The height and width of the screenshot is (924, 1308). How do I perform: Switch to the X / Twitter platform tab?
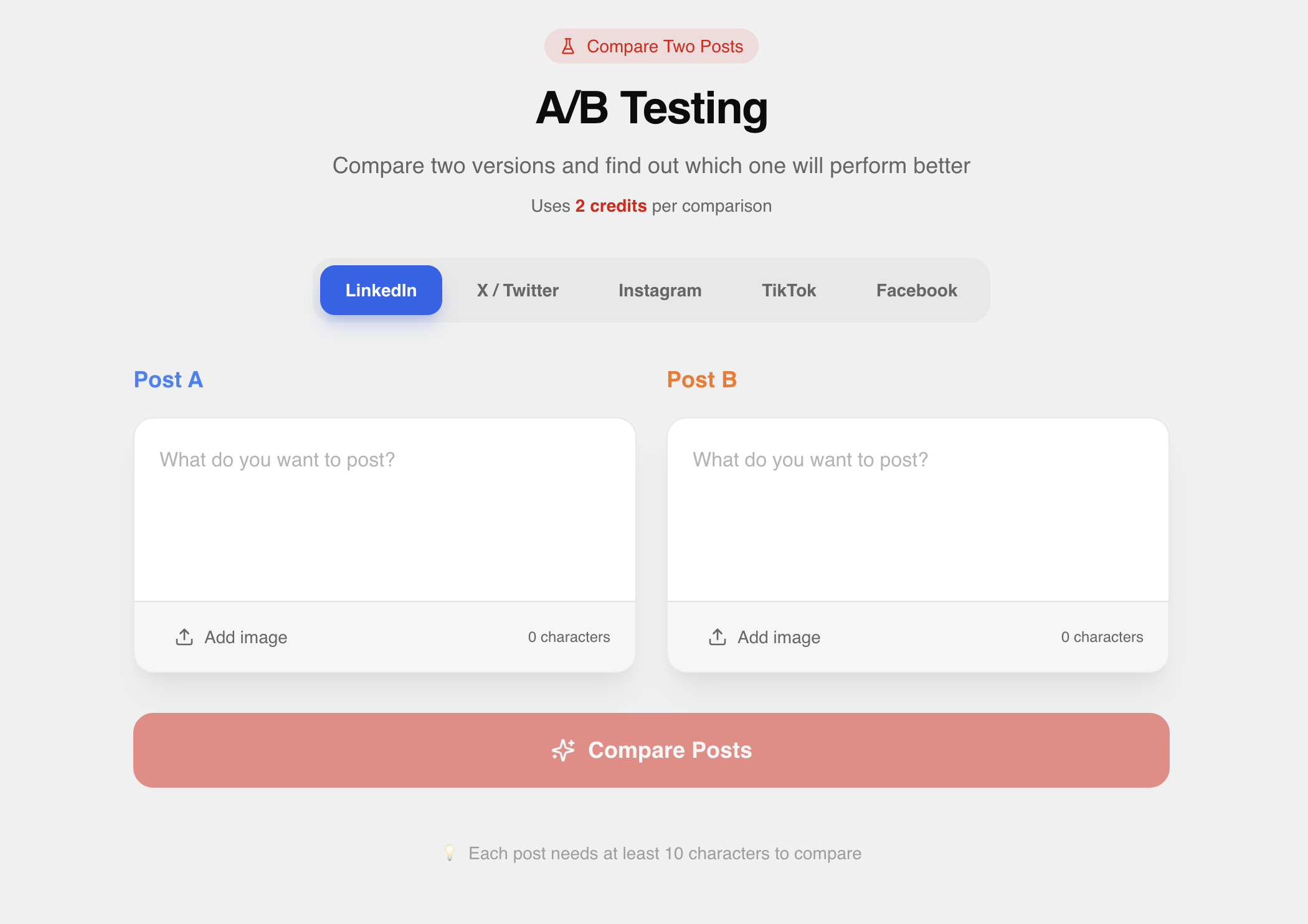pos(518,290)
